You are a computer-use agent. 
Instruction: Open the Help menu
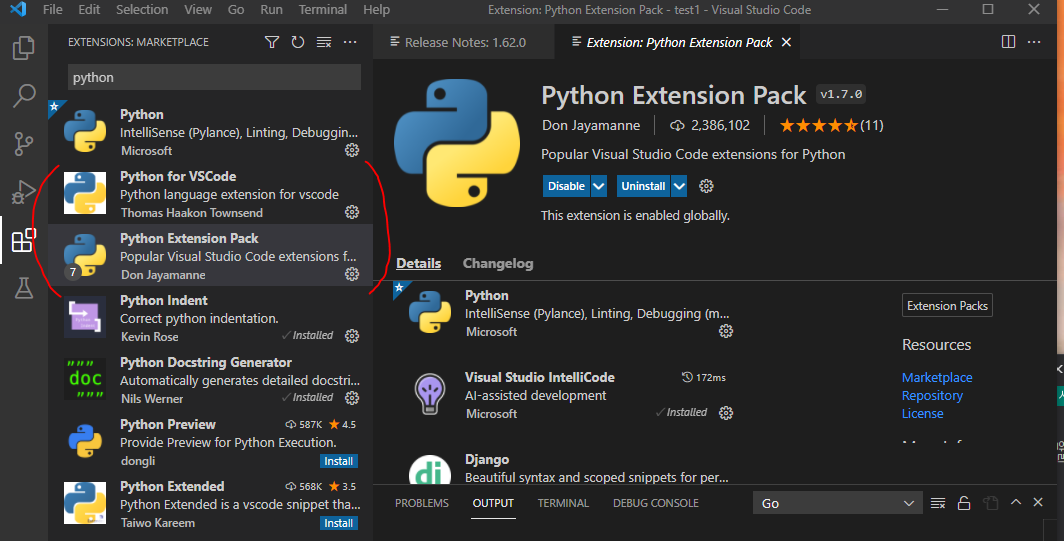tap(377, 10)
